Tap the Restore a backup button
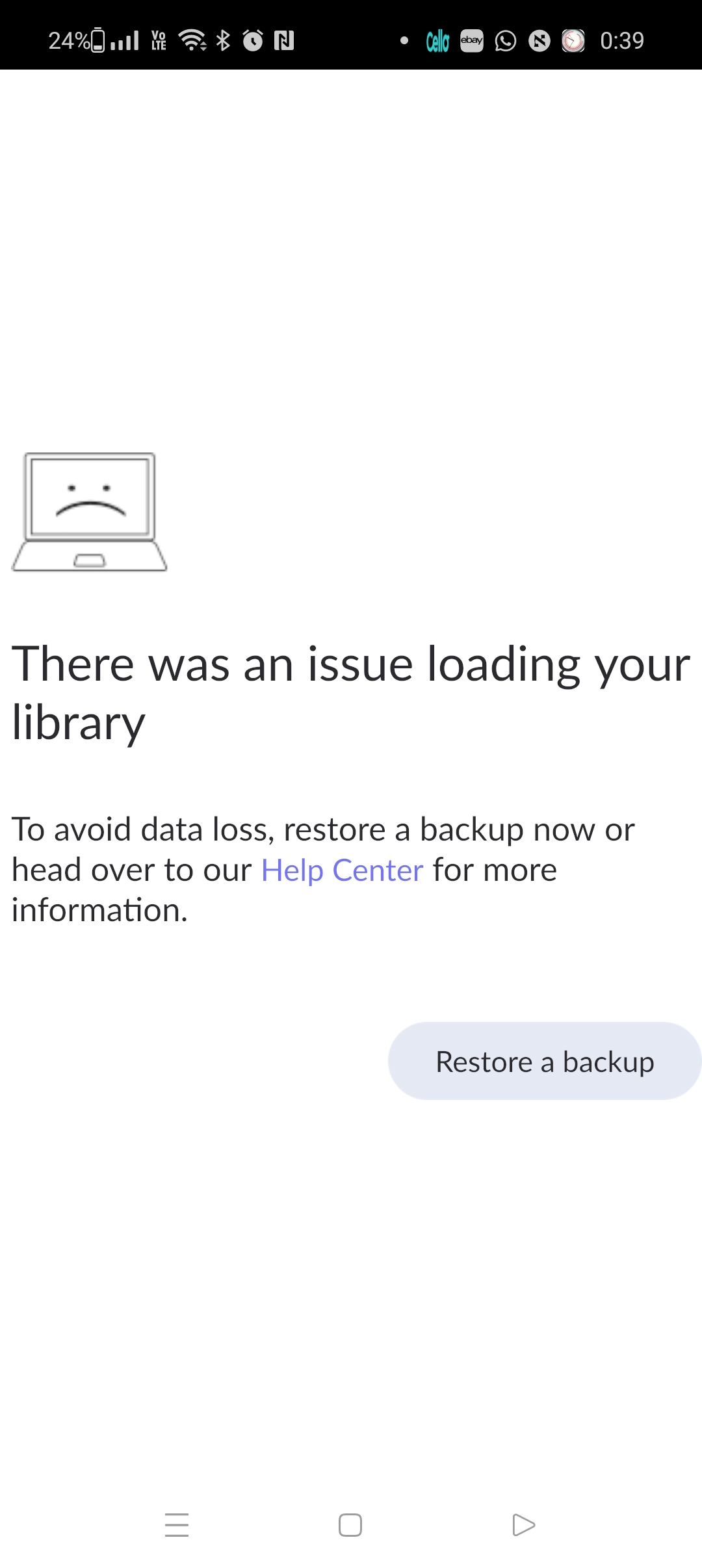The height and width of the screenshot is (1568, 702). (545, 1061)
